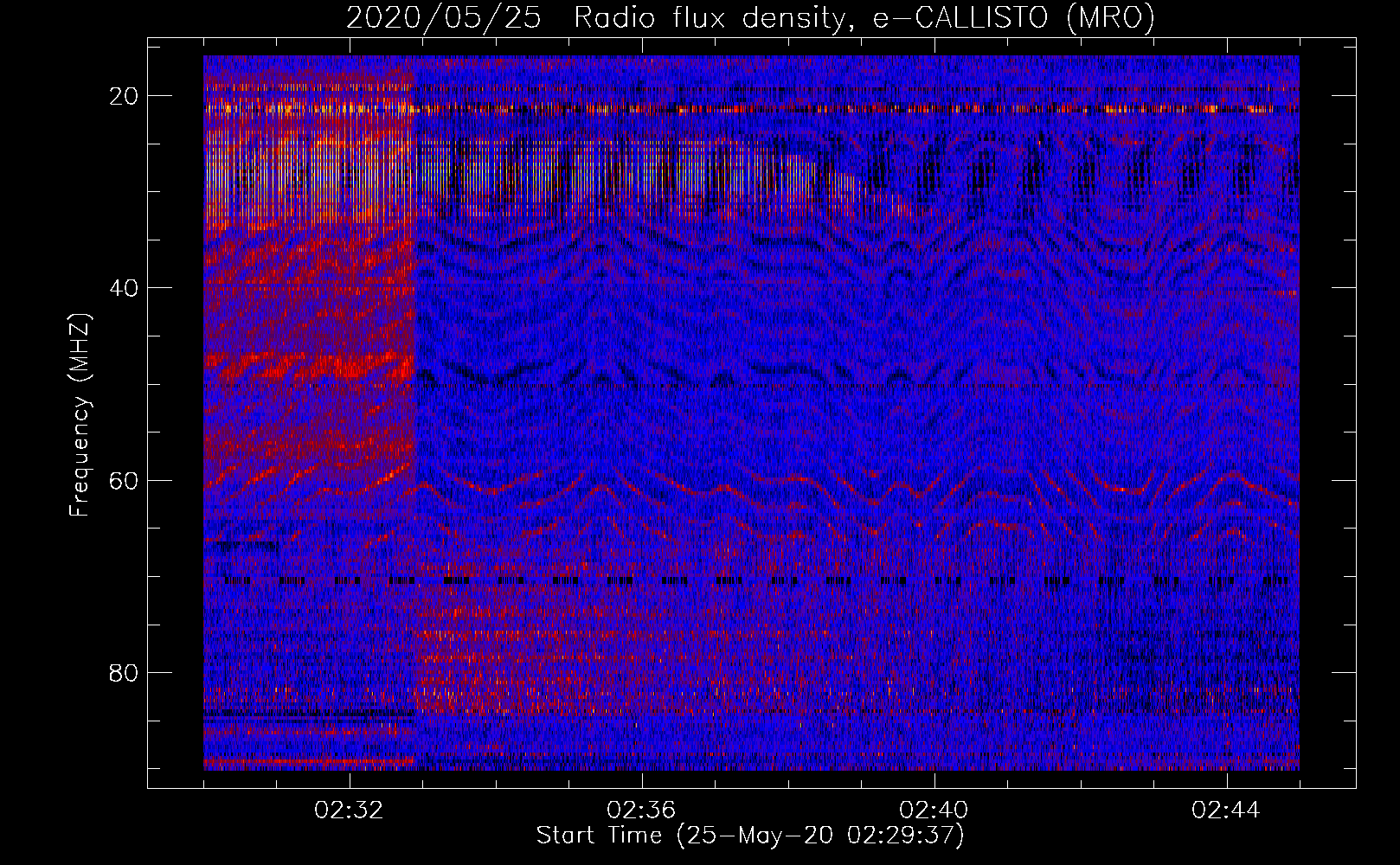Image resolution: width=1400 pixels, height=865 pixels.
Task: Click the '02:32' time tick label
Action: pyautogui.click(x=350, y=811)
